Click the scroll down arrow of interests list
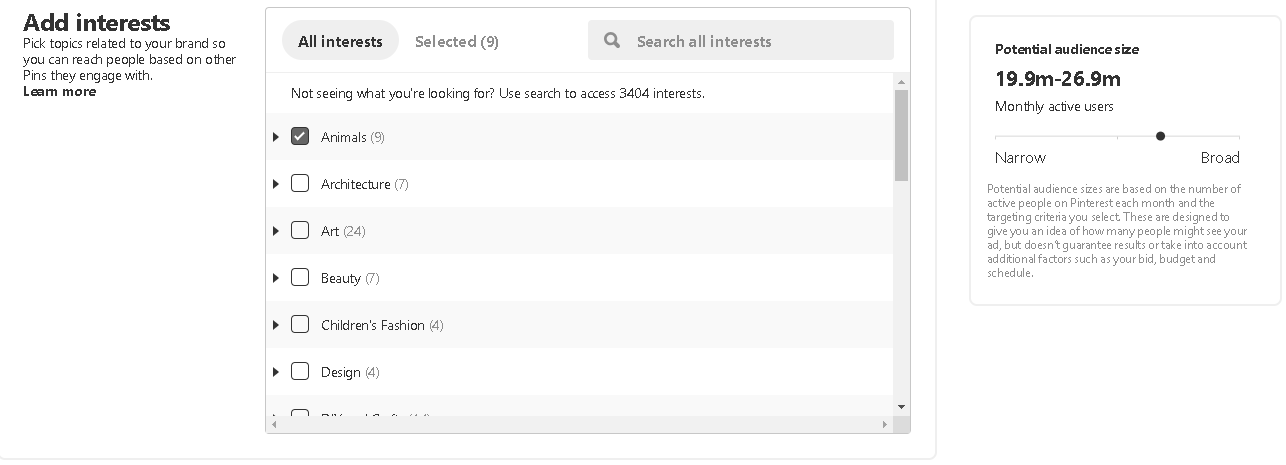 tap(902, 407)
